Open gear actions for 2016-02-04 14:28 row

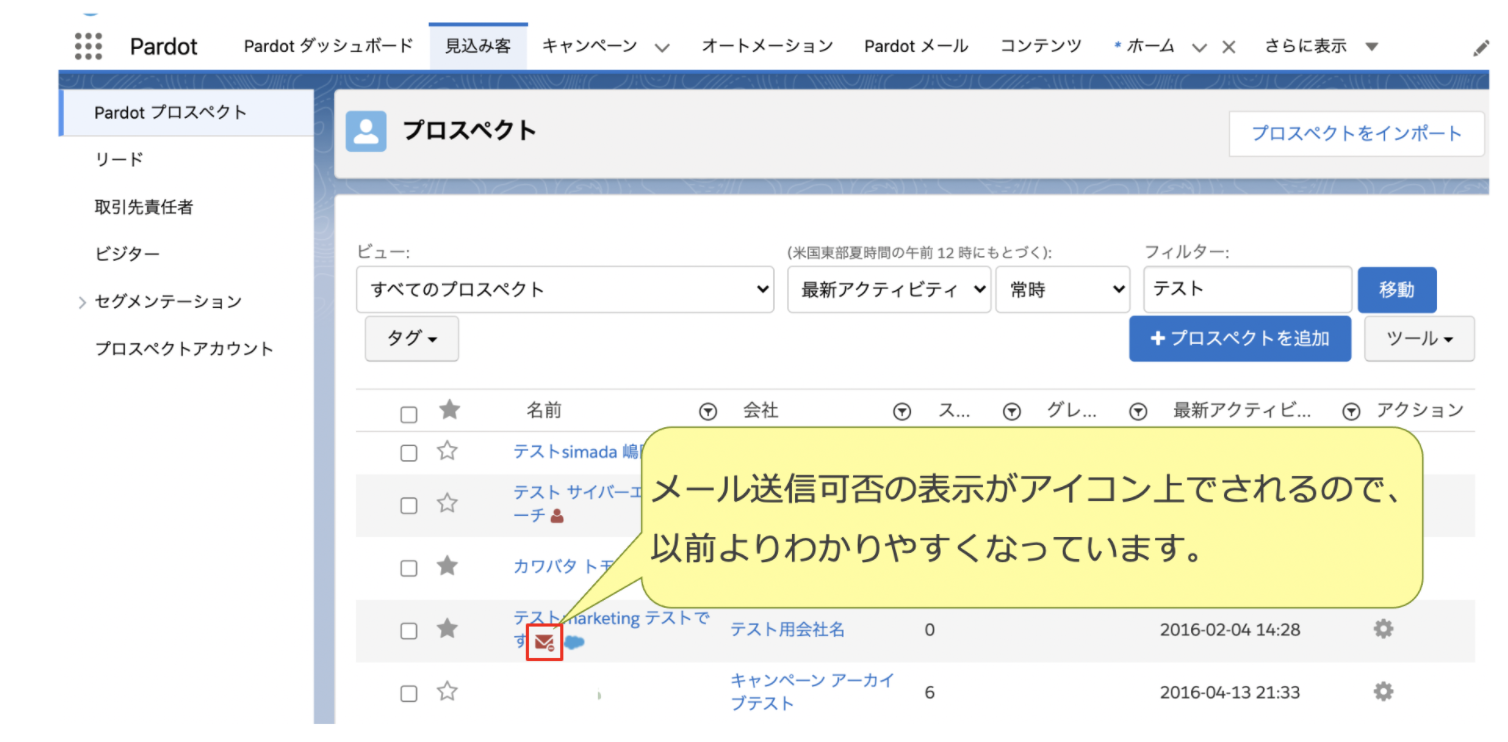tap(1383, 628)
